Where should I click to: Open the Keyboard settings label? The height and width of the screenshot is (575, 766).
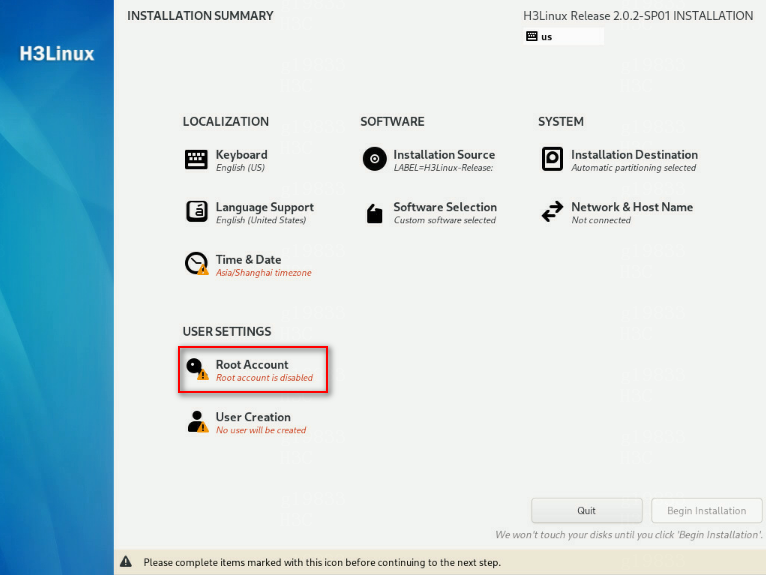coord(241,155)
